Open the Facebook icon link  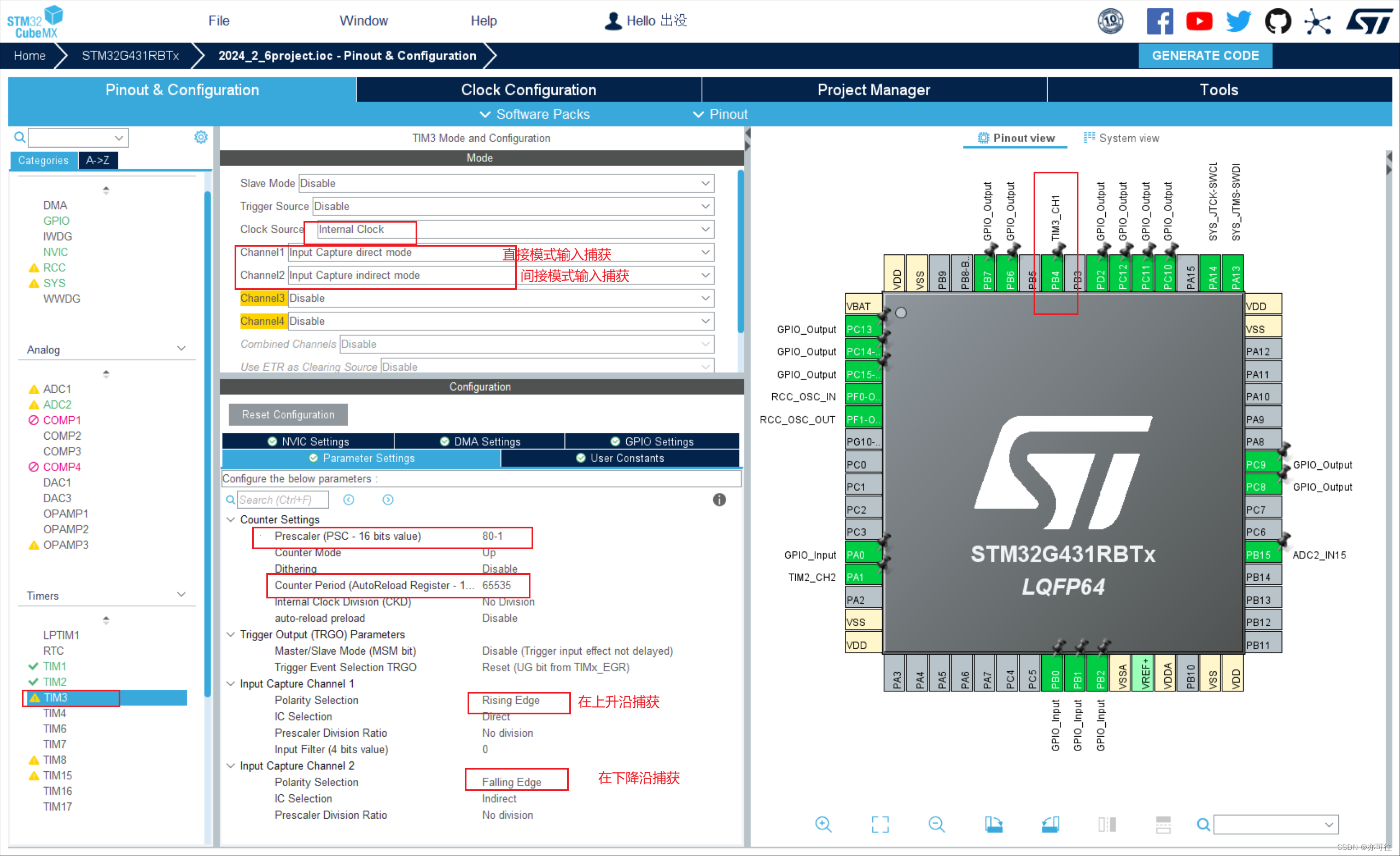point(1160,21)
